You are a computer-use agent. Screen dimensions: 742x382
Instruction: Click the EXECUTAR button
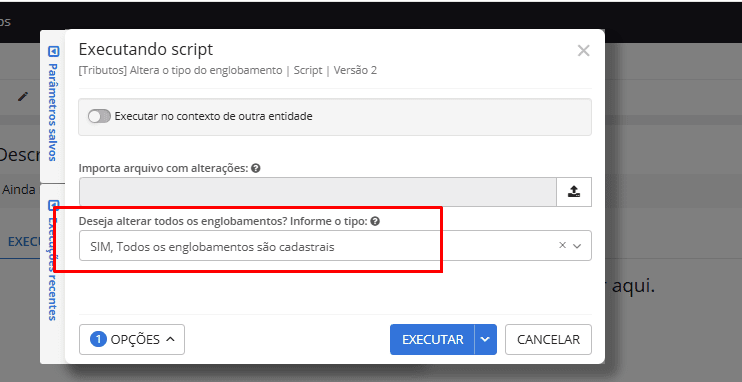(432, 339)
